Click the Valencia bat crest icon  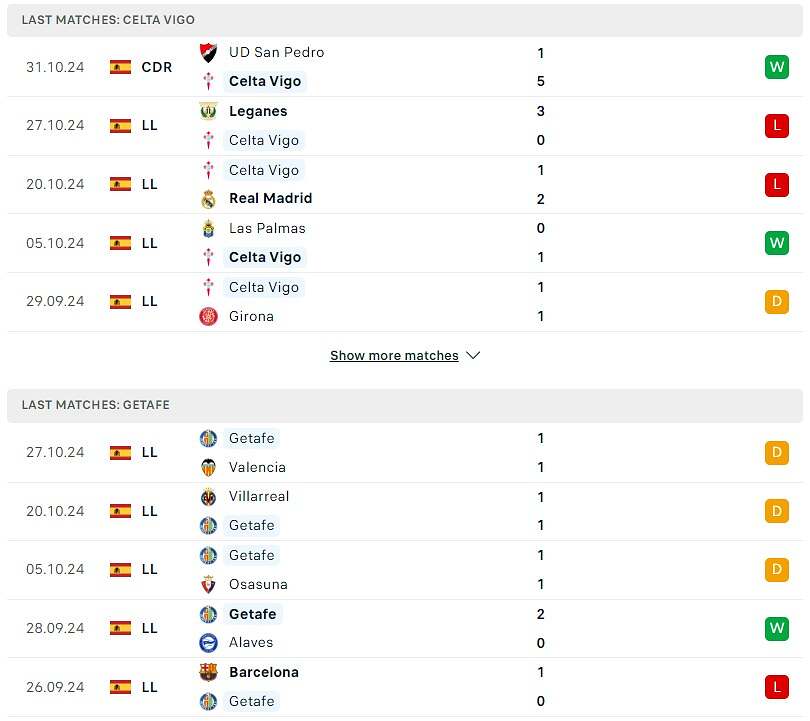[208, 467]
